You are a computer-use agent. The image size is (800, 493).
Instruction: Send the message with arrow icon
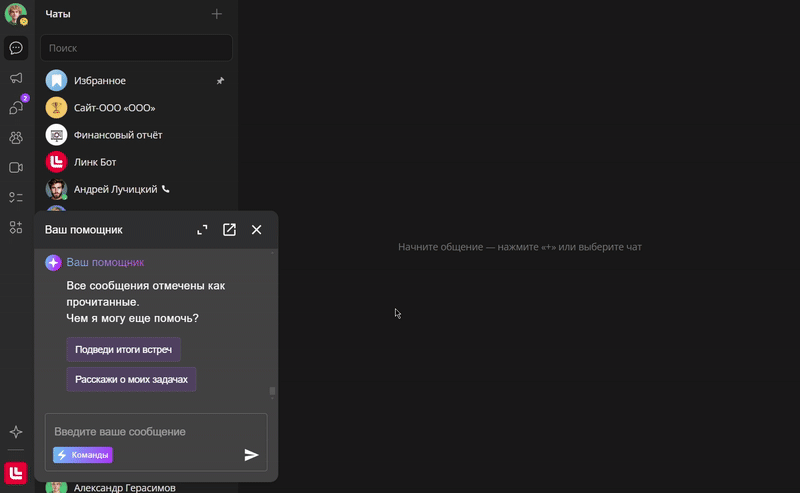[251, 455]
